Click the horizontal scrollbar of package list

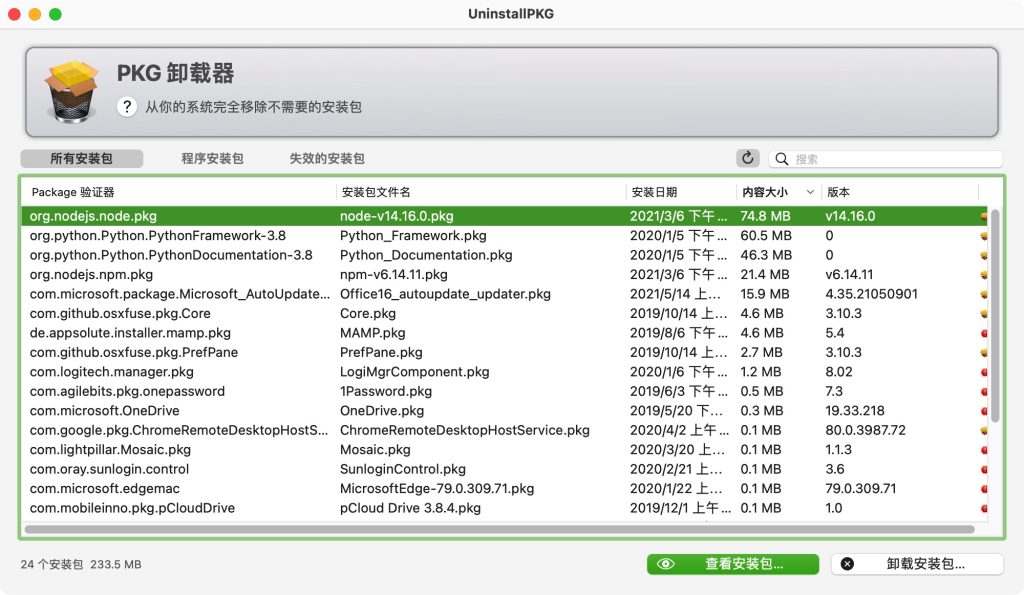click(500, 529)
